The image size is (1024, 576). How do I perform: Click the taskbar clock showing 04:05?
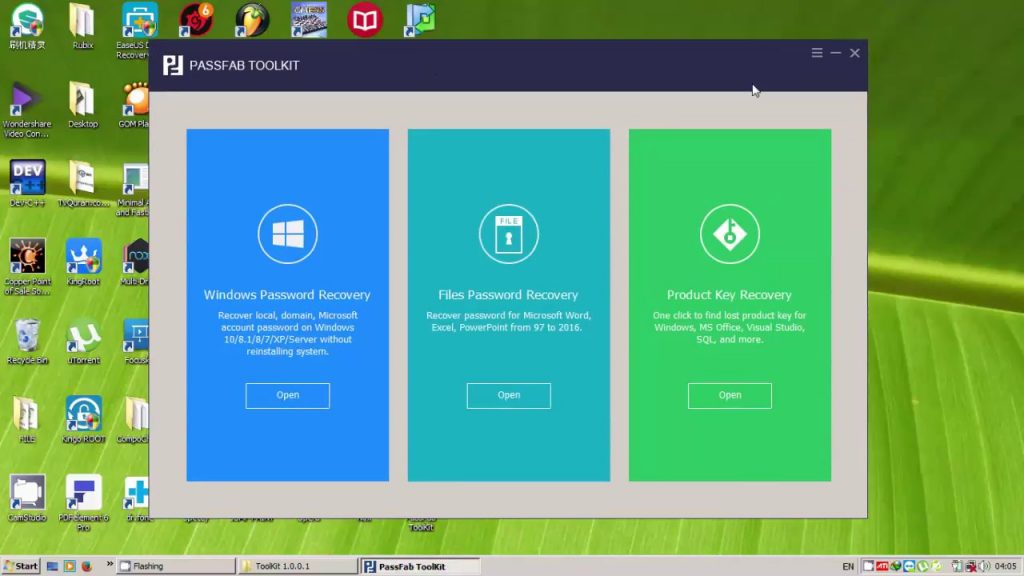1006,566
